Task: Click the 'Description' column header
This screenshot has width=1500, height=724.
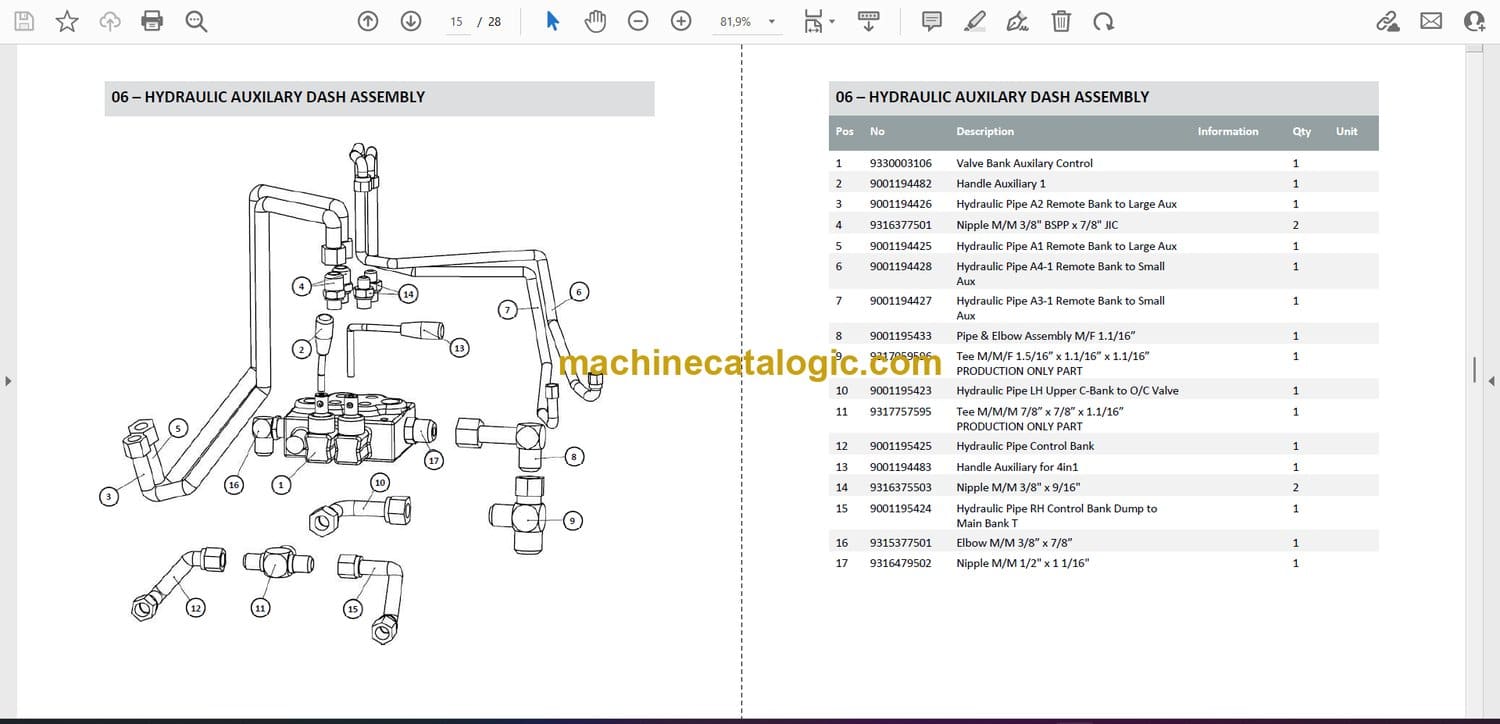Action: coord(985,131)
